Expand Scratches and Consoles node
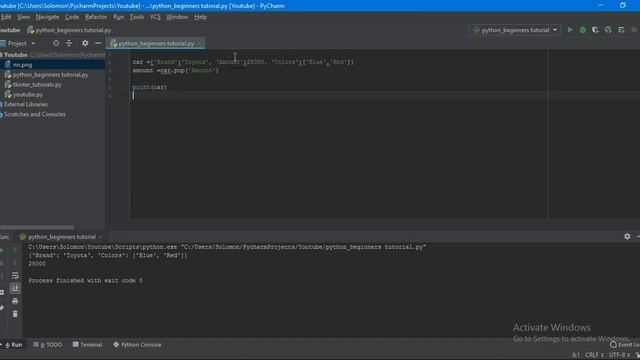640x360 pixels. click(33, 114)
